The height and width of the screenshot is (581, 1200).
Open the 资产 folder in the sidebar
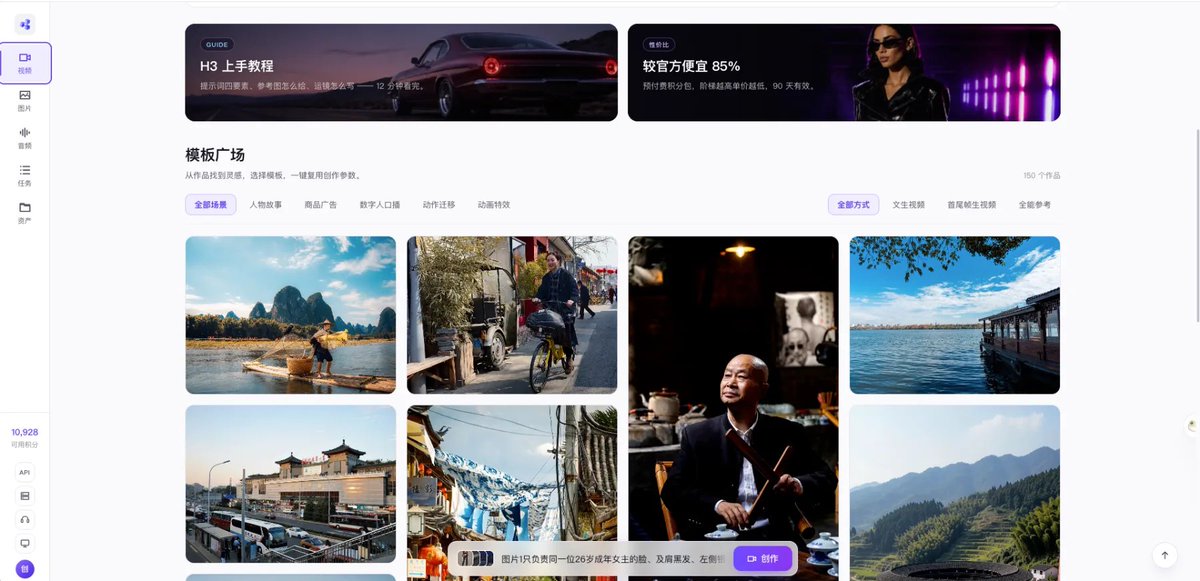coord(25,213)
